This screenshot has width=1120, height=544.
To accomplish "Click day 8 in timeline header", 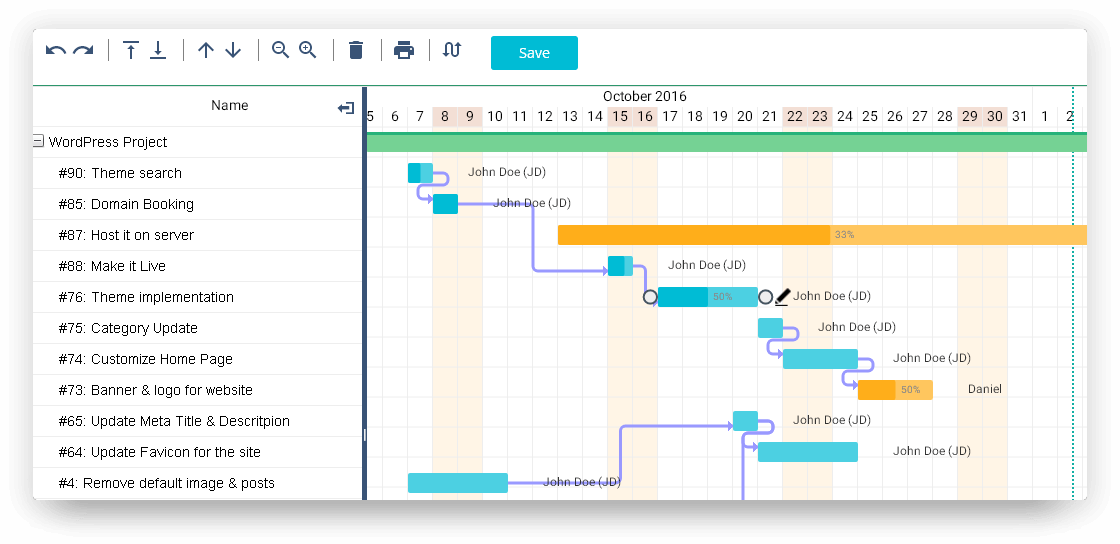I will point(444,116).
